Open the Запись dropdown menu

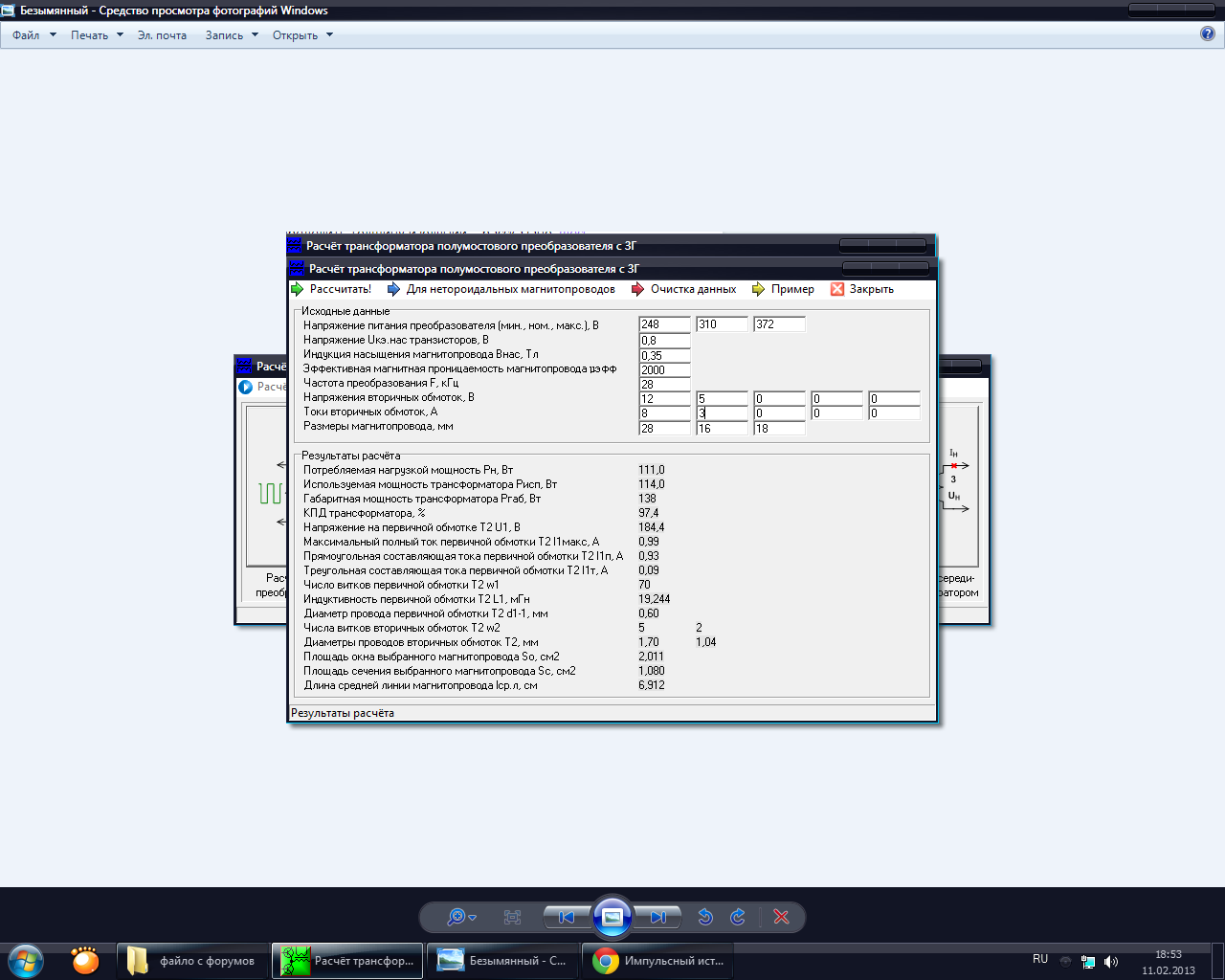tap(232, 35)
